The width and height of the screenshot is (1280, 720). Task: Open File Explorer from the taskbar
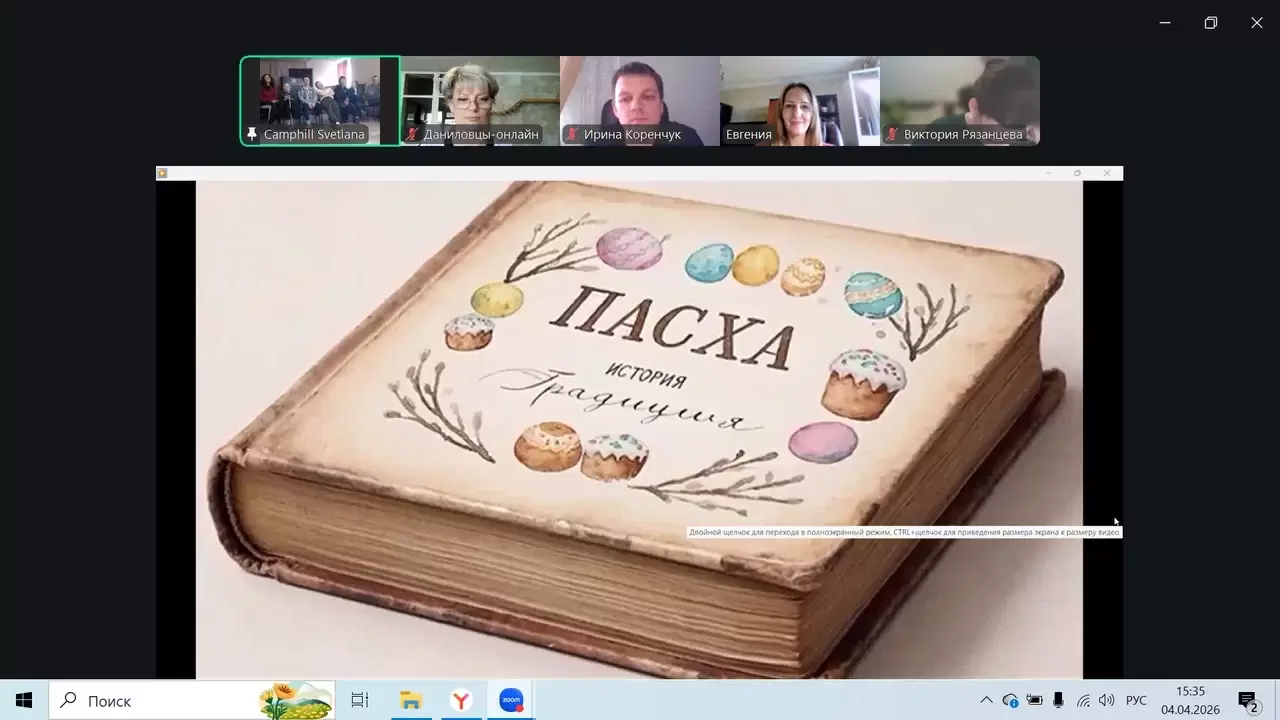[410, 700]
